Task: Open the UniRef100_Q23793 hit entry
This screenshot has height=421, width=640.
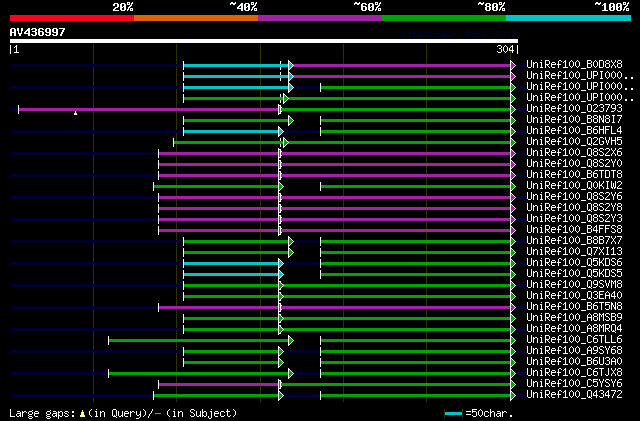Action: [x=574, y=108]
